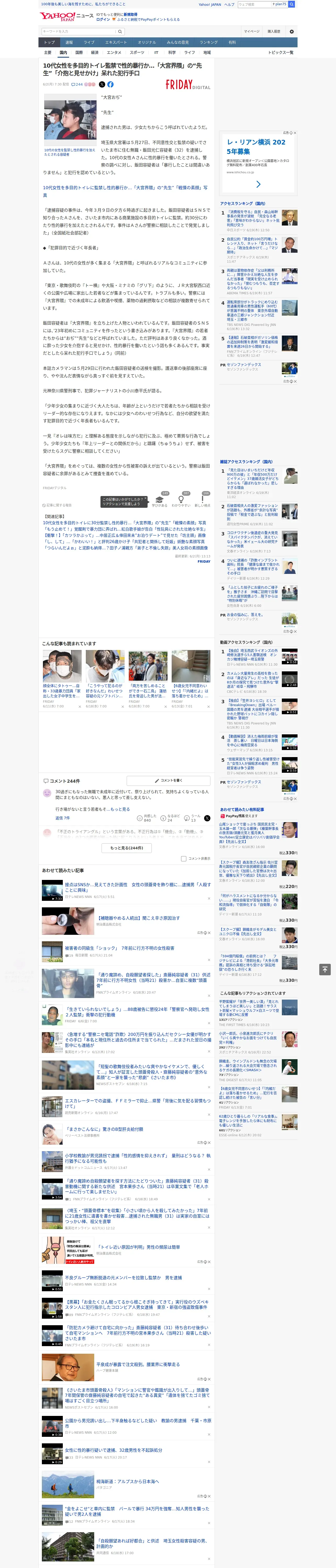Viewport: 336px width, 1568px height.
Task: Open the スポーツ category
Action: (137, 52)
